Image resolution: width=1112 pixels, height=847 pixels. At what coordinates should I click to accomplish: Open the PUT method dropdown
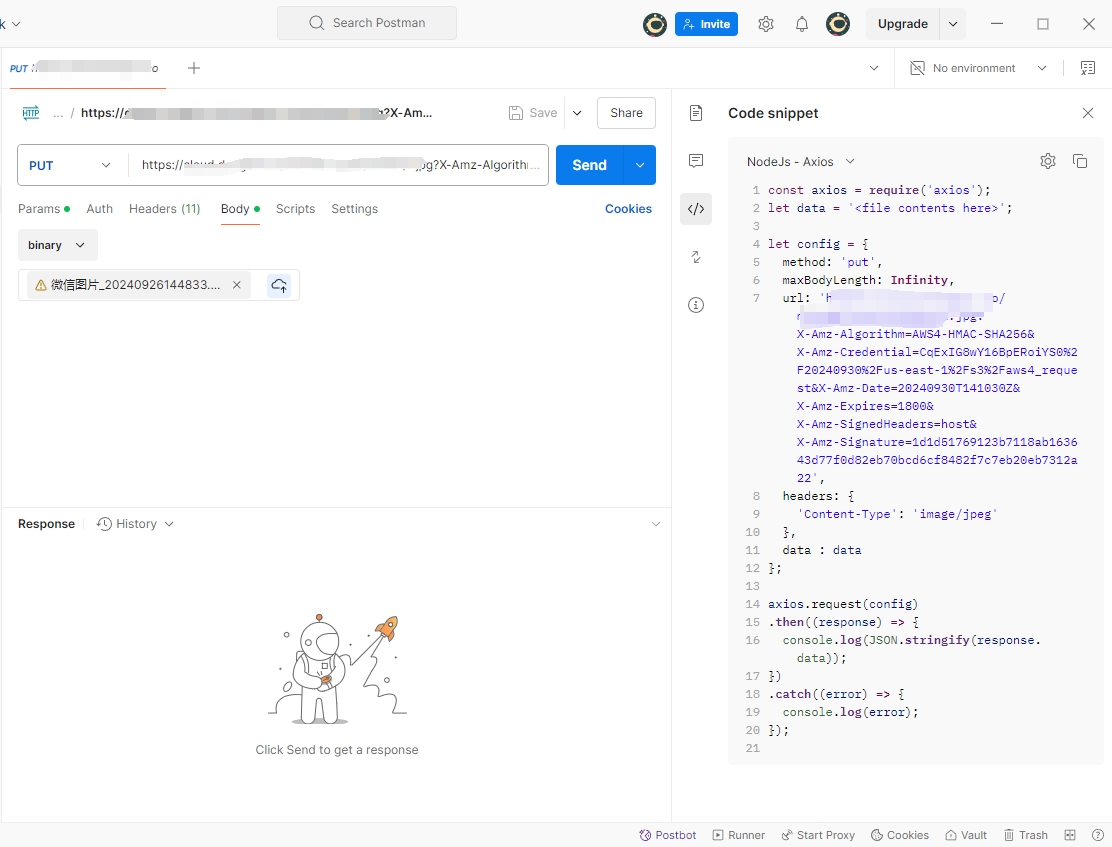[70, 165]
